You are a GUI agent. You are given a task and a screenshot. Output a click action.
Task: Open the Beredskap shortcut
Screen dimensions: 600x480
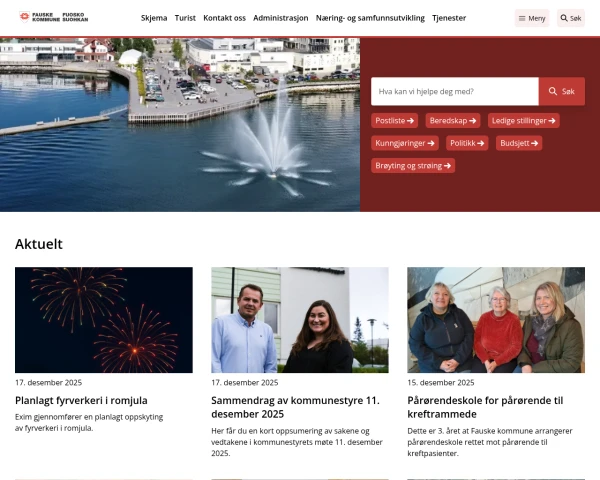click(x=453, y=121)
